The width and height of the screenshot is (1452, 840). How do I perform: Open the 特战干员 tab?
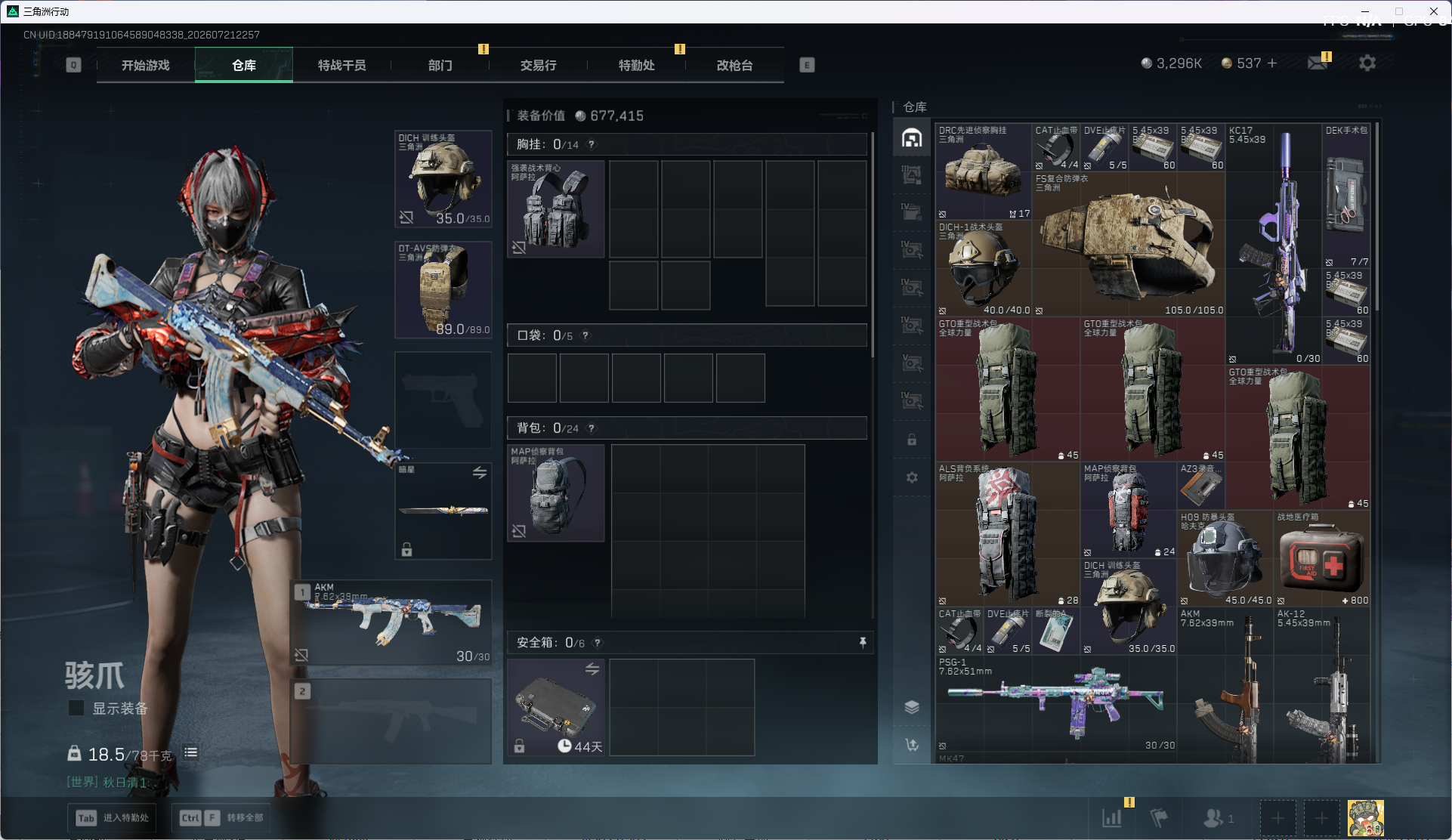342,66
